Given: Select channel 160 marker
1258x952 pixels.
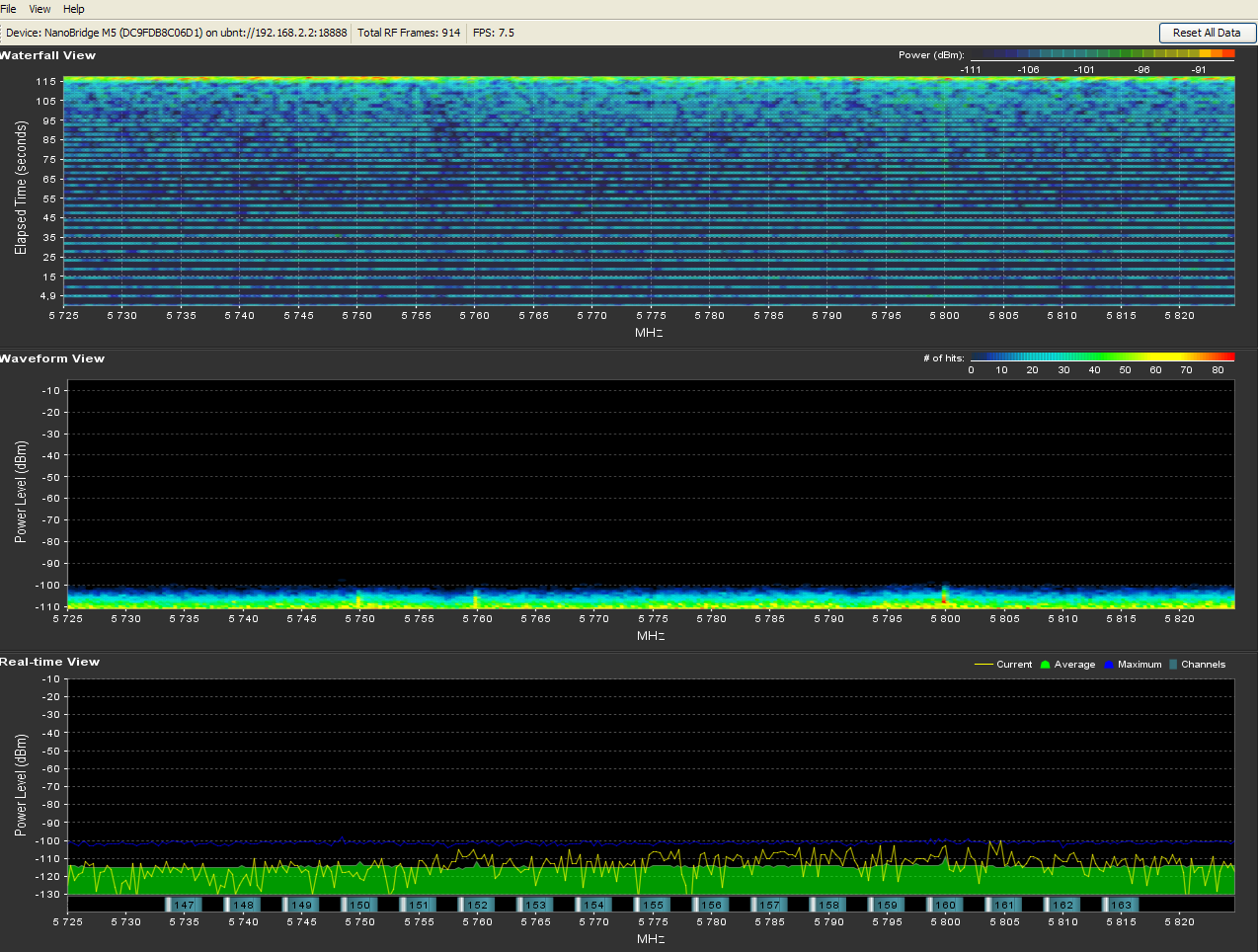Looking at the screenshot, I should tap(945, 905).
